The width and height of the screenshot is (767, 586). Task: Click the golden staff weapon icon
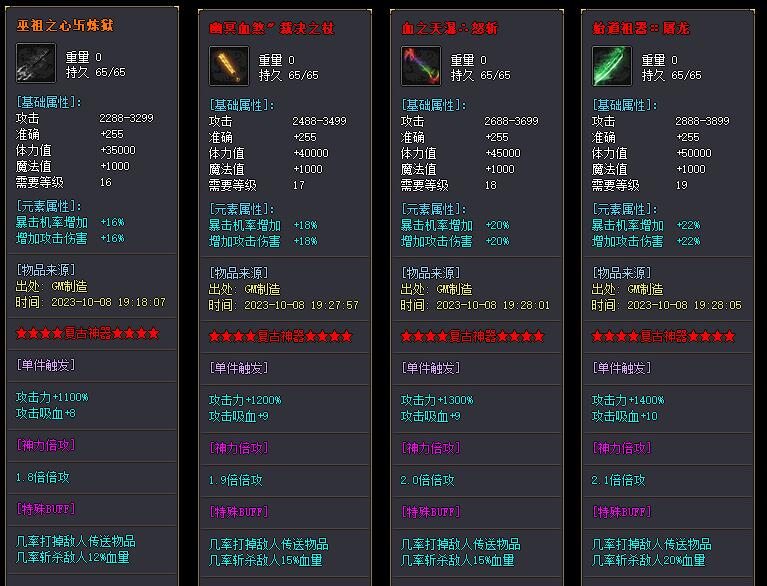pyautogui.click(x=228, y=67)
